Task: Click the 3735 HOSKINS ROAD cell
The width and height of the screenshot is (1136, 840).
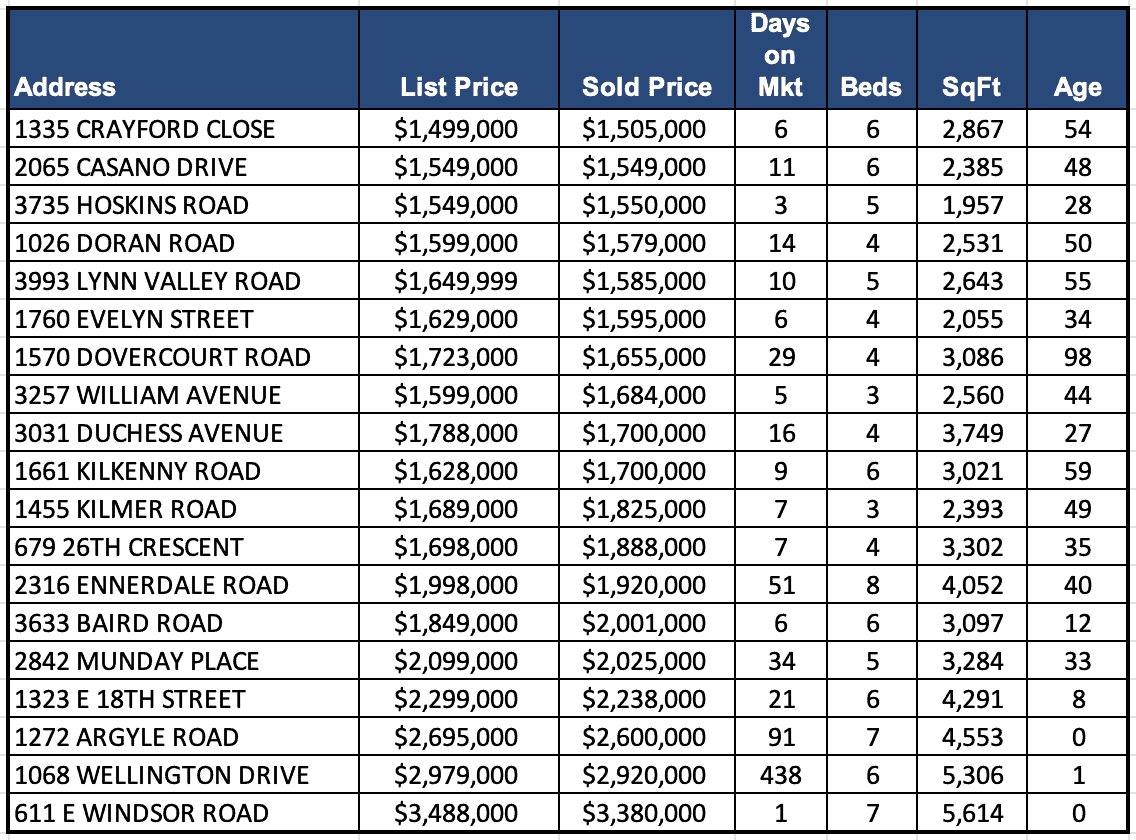Action: (x=132, y=205)
